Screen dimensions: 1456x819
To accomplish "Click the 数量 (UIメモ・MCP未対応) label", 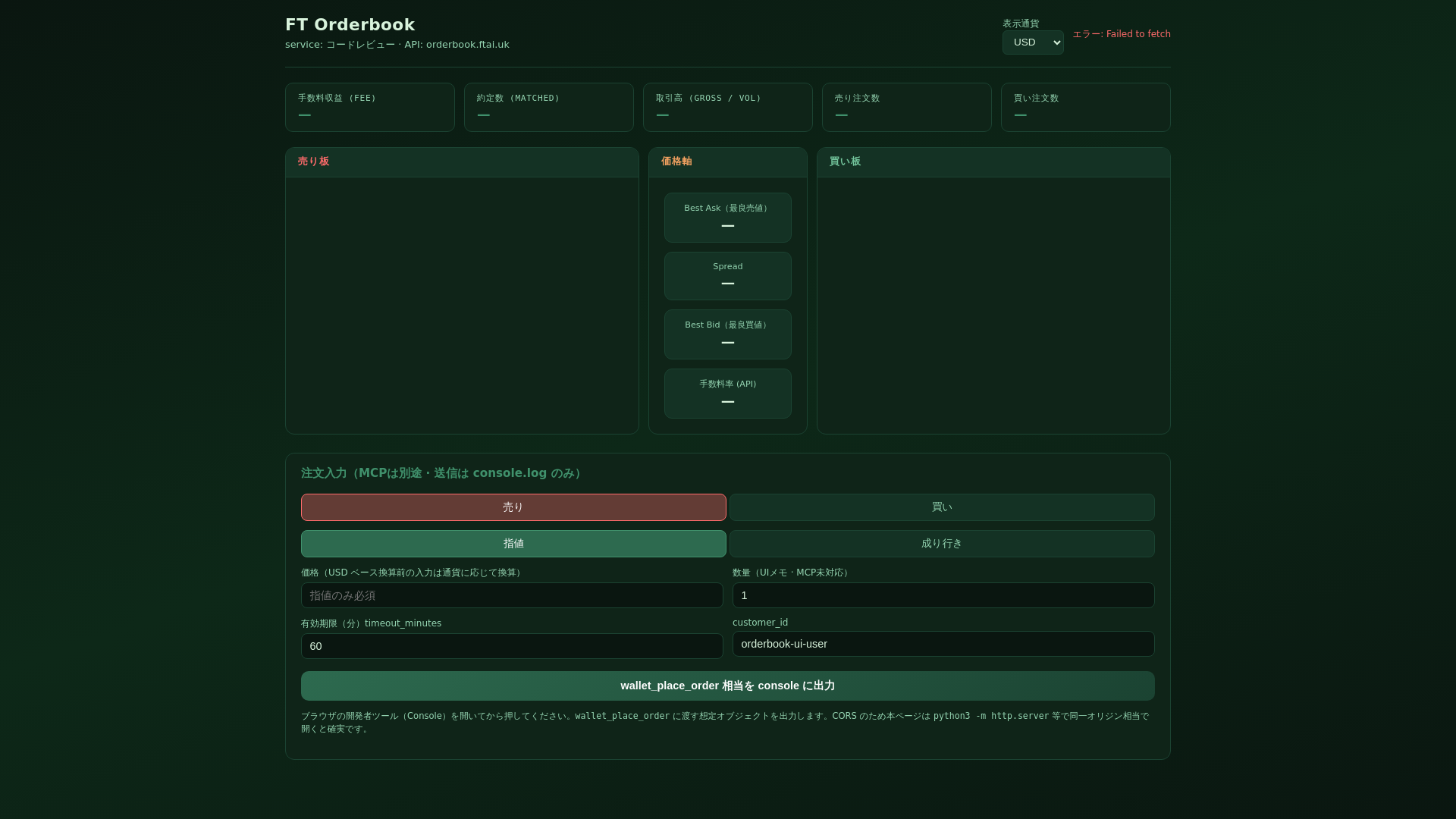I will coord(791,573).
